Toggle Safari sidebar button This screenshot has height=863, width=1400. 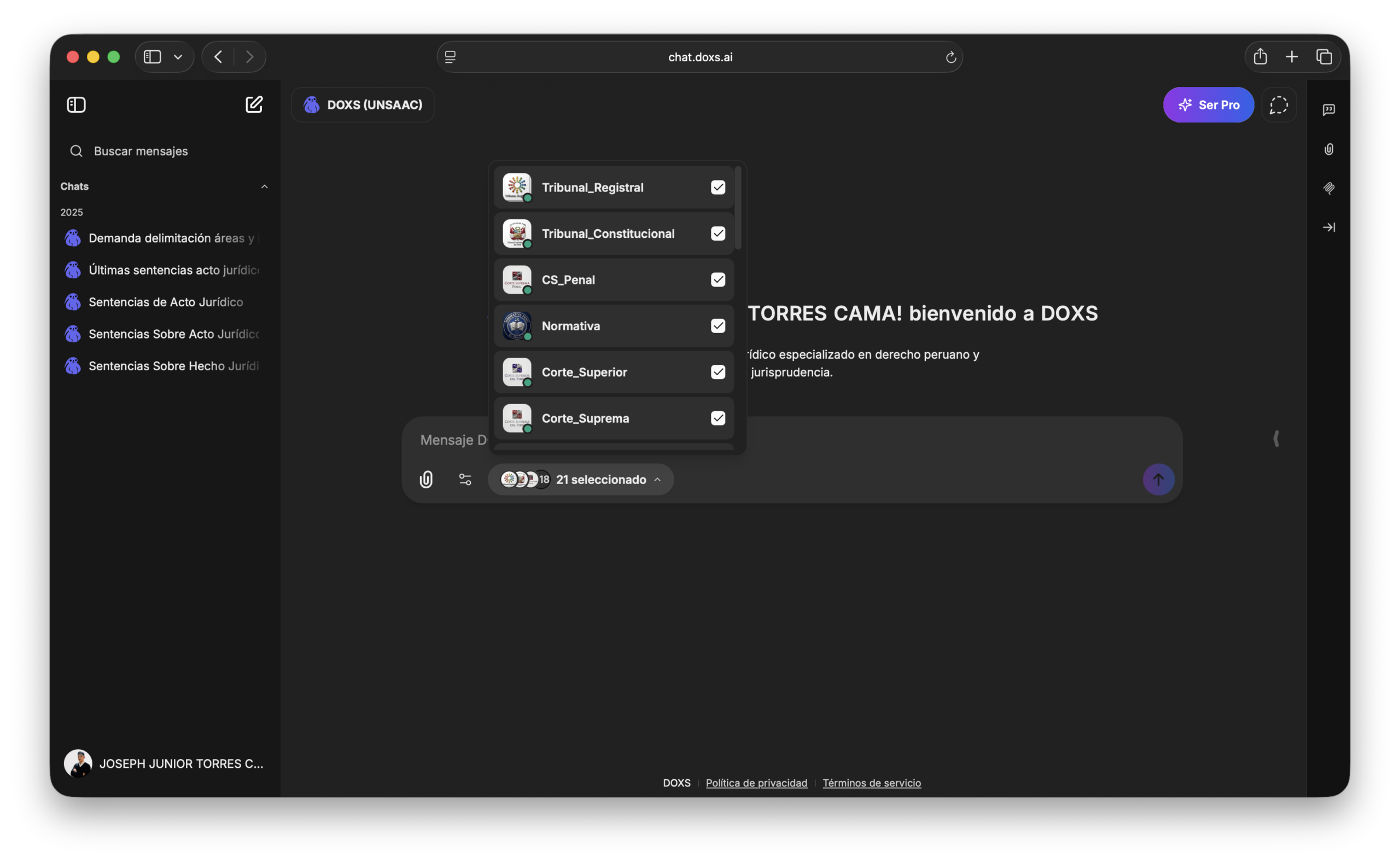click(153, 56)
